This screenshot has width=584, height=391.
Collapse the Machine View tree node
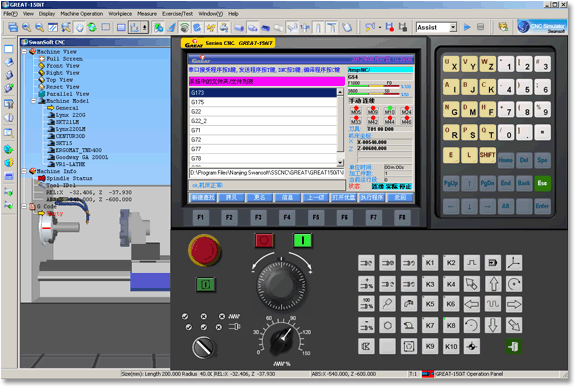tap(25, 52)
